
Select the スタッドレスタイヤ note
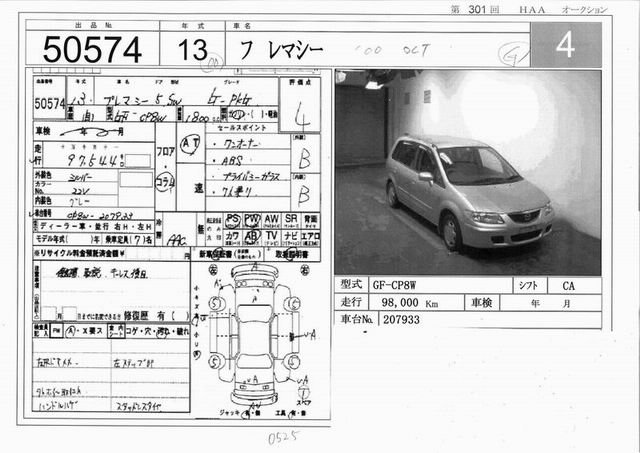[x=139, y=406]
